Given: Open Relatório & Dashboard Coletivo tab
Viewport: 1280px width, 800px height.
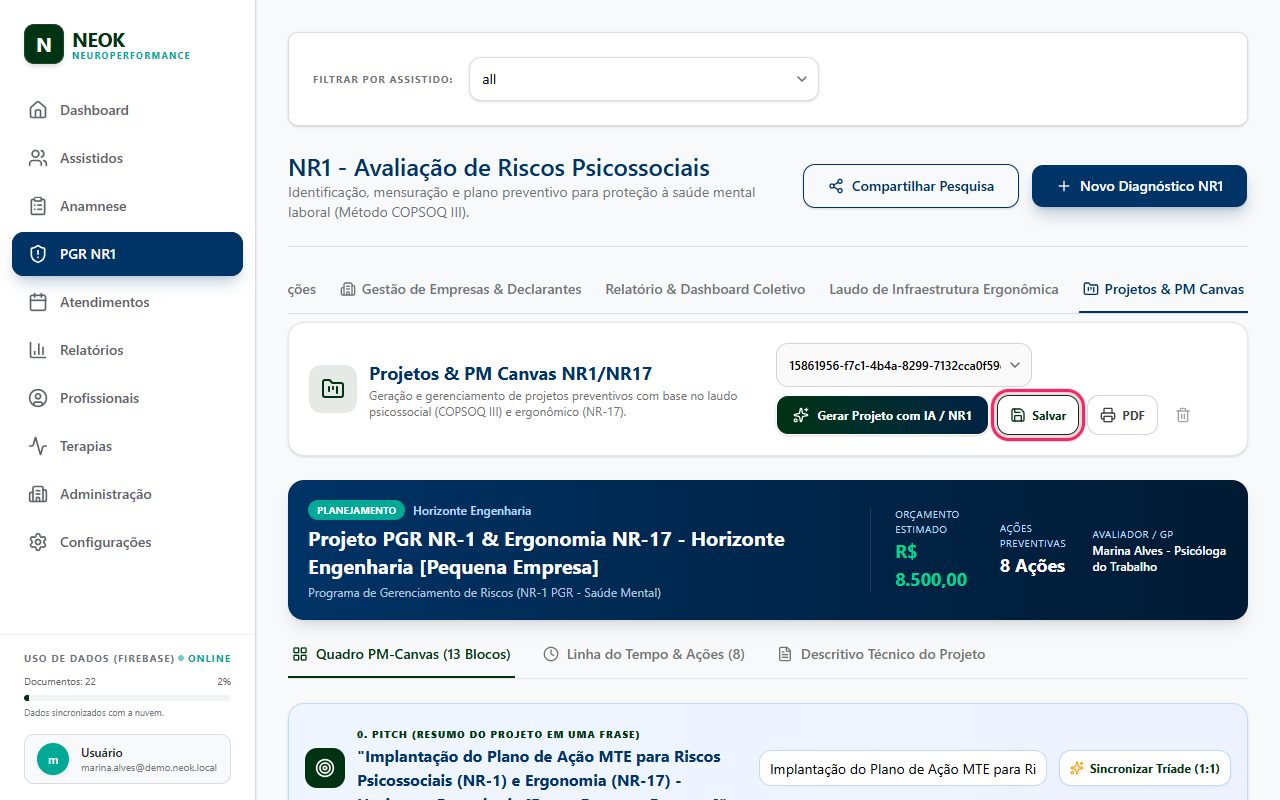Looking at the screenshot, I should click(x=705, y=289).
